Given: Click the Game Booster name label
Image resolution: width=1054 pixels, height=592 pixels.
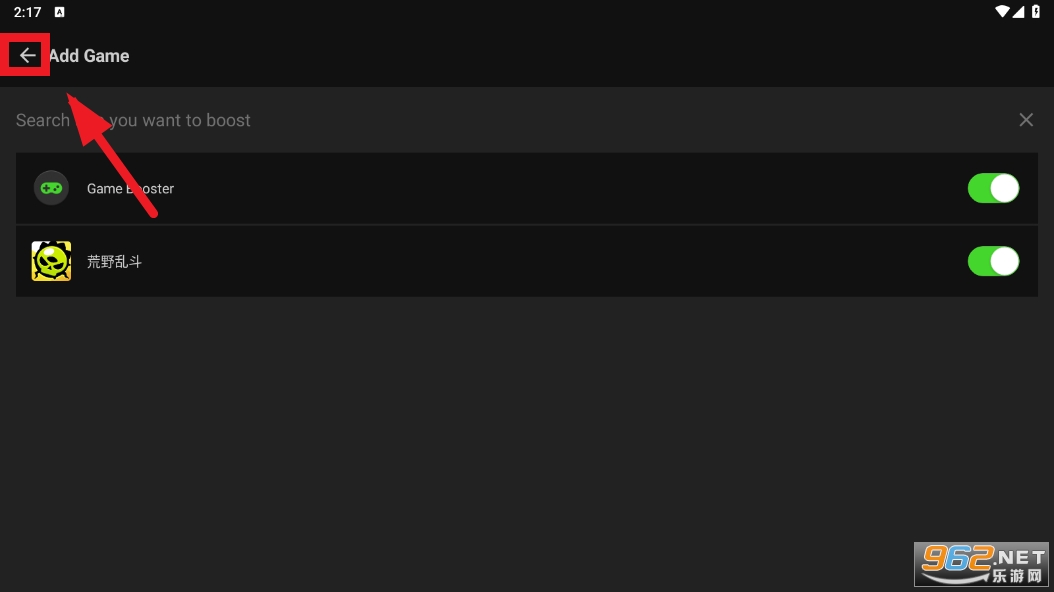Looking at the screenshot, I should 130,189.
